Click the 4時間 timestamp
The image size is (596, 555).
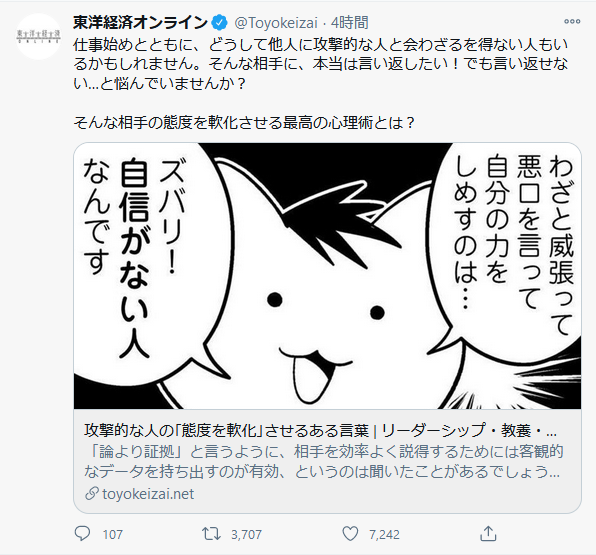point(349,23)
